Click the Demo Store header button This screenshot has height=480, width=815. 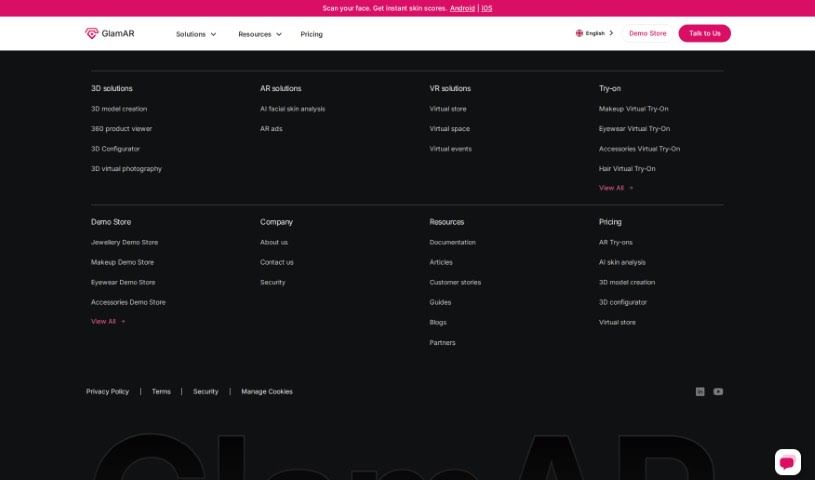point(647,33)
